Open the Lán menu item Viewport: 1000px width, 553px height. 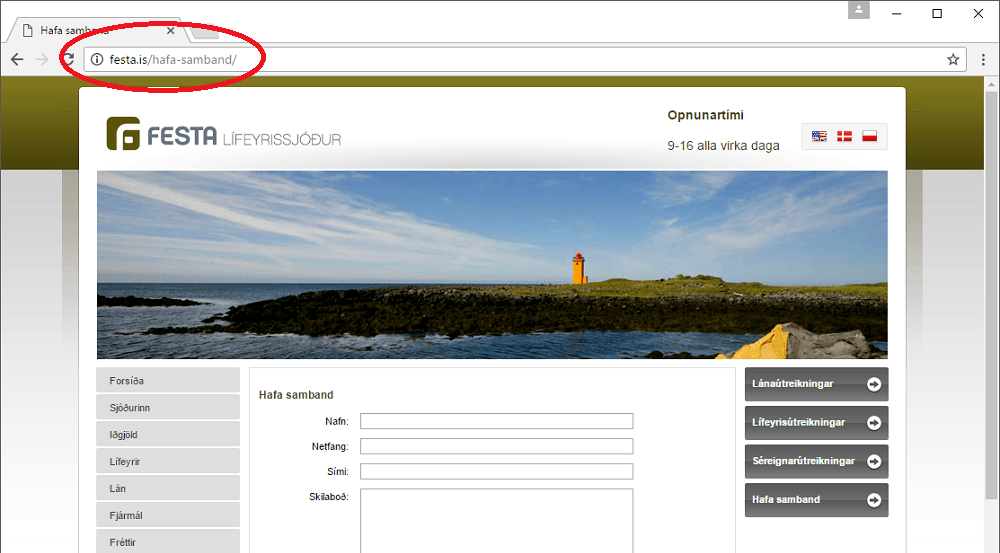pos(168,488)
